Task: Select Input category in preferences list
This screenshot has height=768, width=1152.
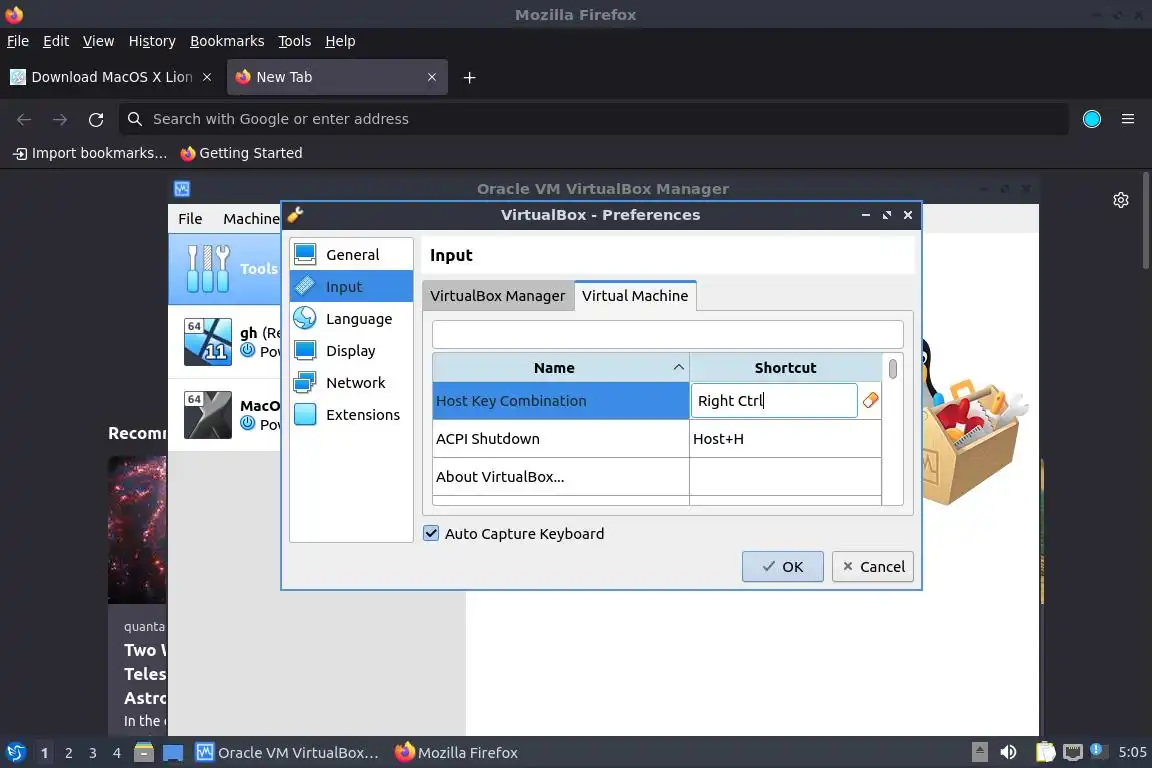Action: click(x=351, y=287)
